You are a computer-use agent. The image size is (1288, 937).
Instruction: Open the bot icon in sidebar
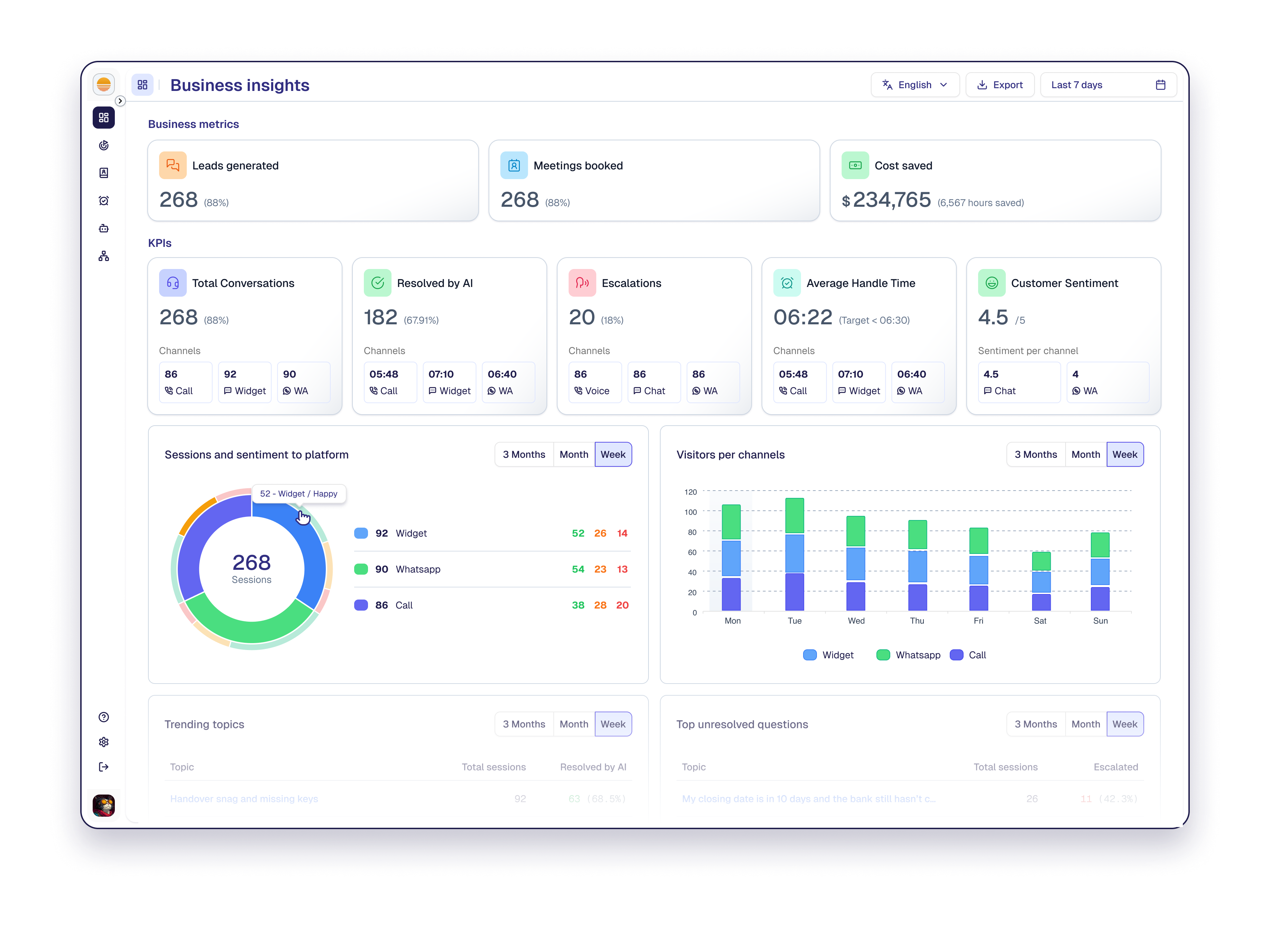(x=103, y=228)
